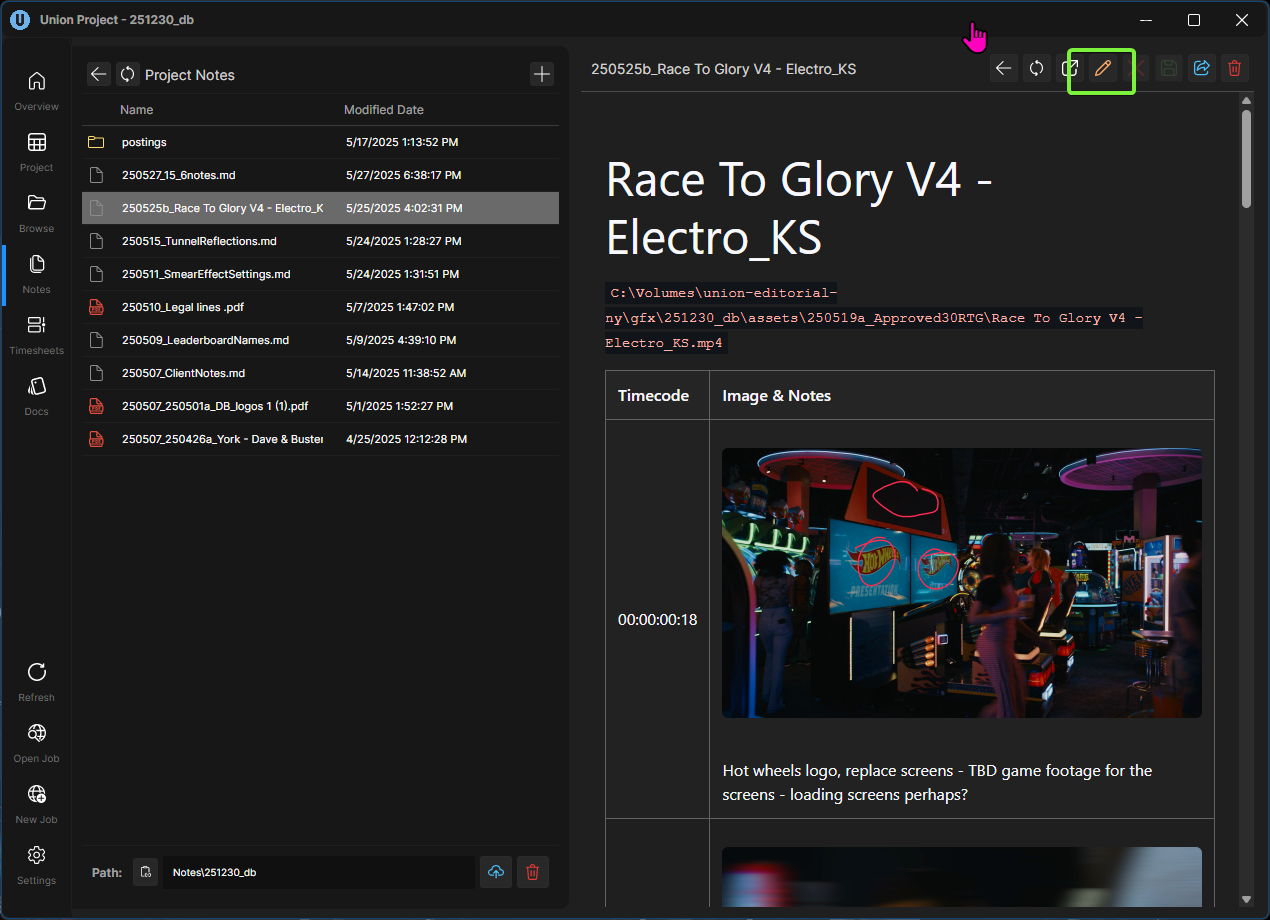Cancel editing with the red X icon

[x=1136, y=68]
